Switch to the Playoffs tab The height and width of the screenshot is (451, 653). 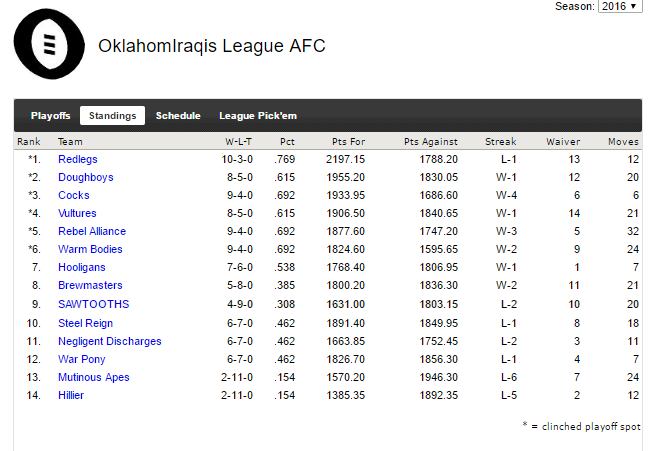(50, 116)
